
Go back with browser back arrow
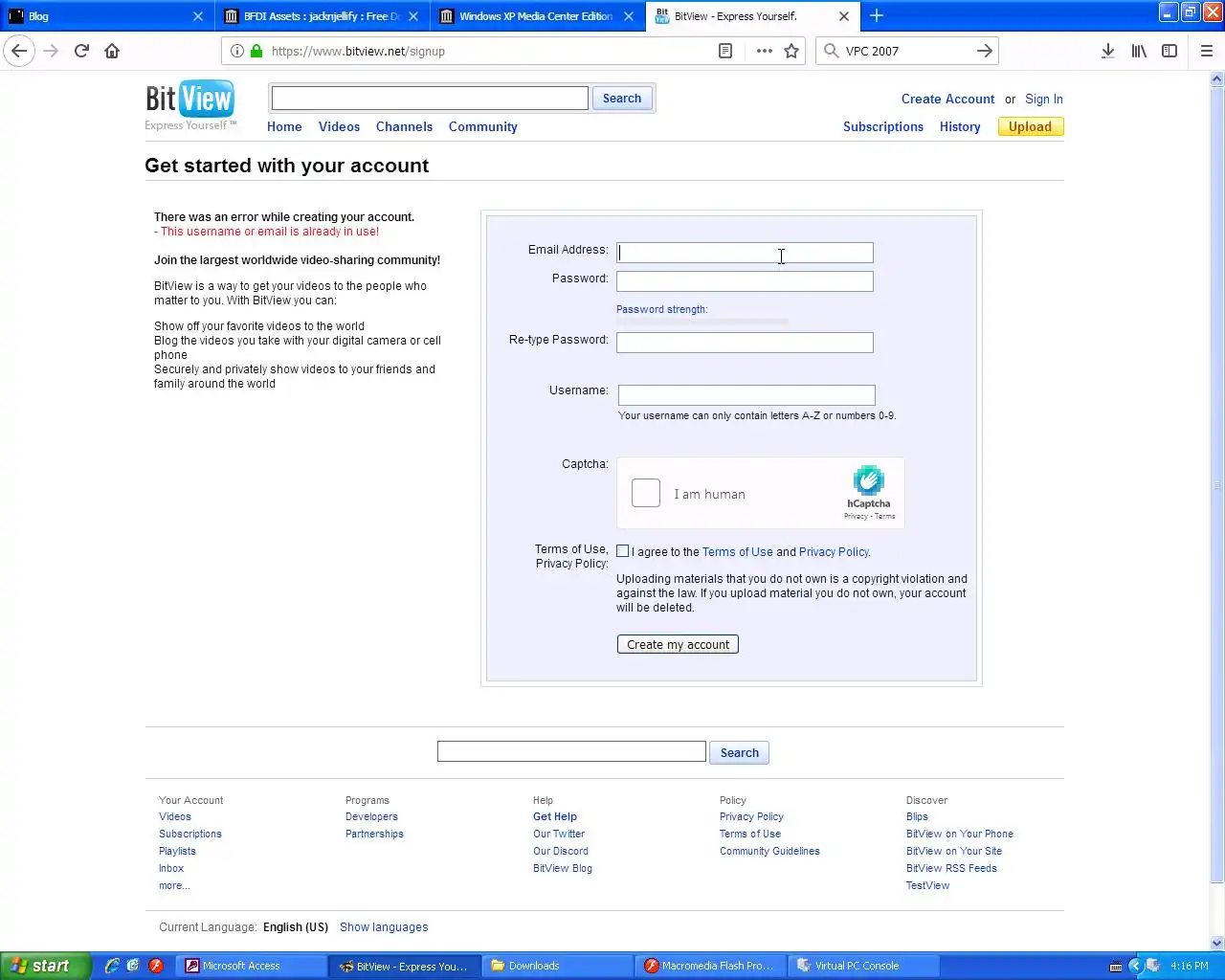19,51
